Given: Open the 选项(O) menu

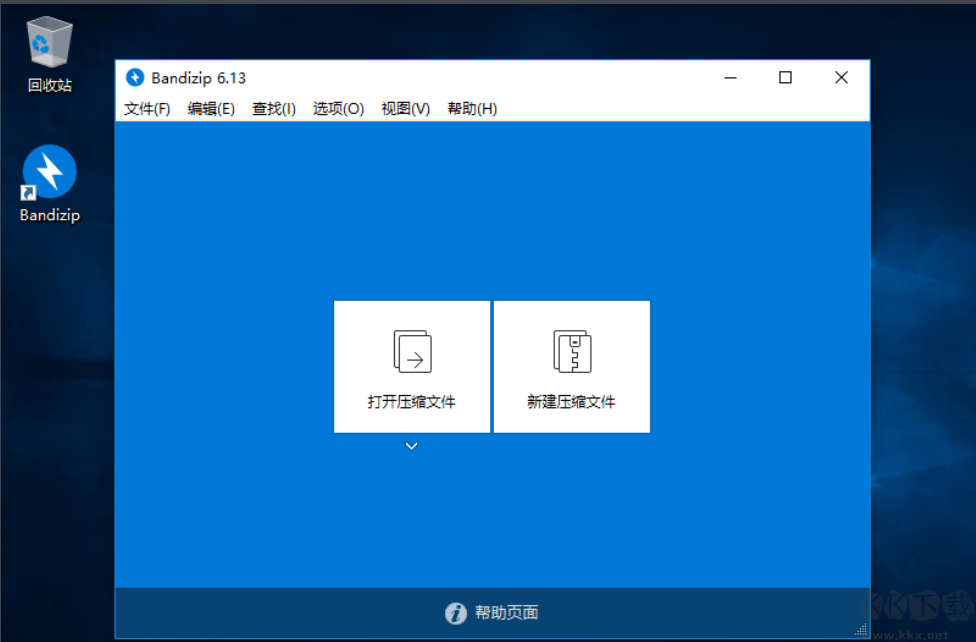Looking at the screenshot, I should (337, 108).
